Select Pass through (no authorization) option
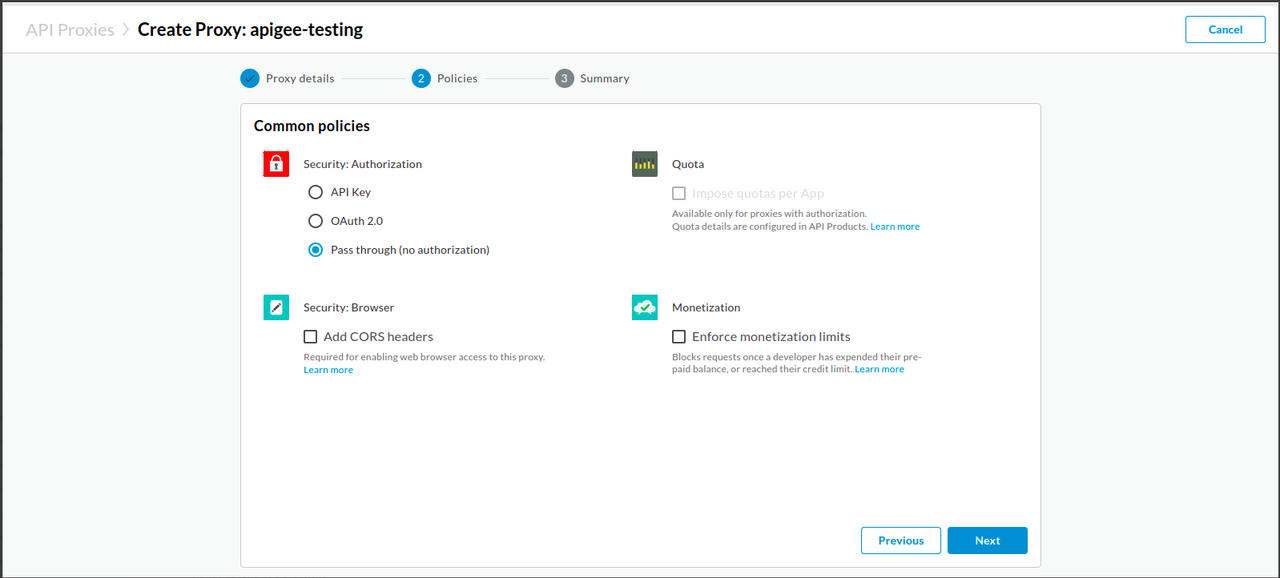 pos(316,250)
